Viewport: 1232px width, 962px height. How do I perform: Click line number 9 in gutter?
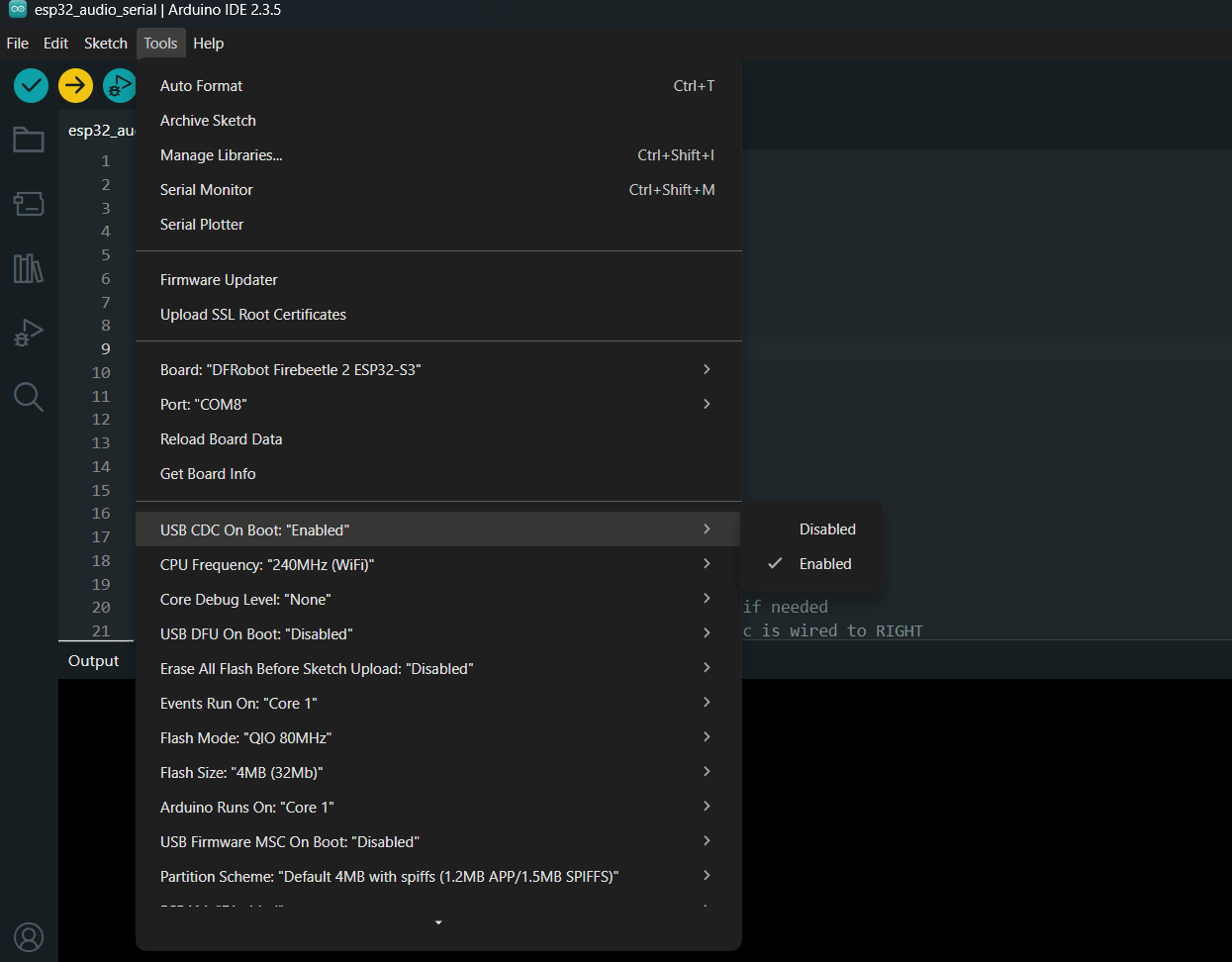point(106,348)
